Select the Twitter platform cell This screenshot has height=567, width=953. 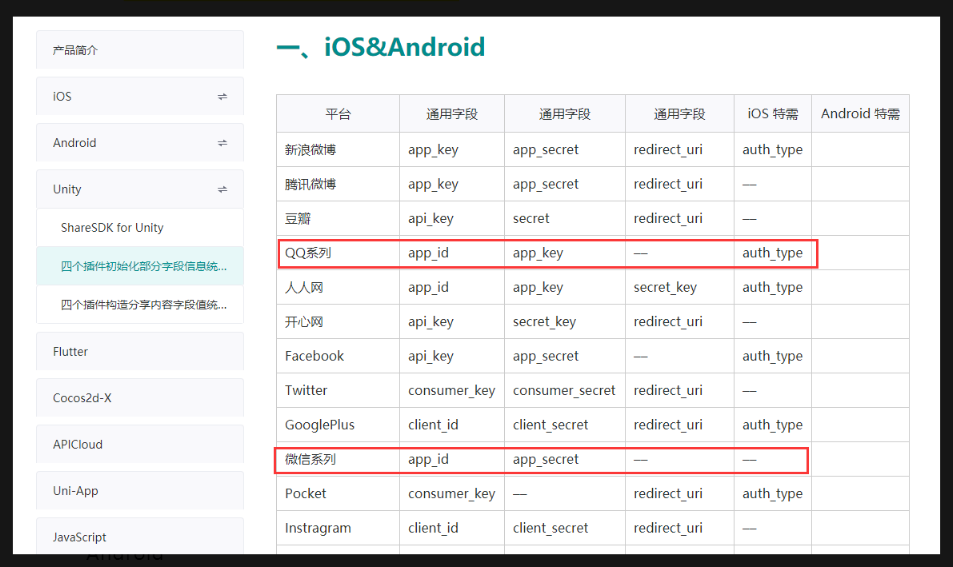point(338,390)
